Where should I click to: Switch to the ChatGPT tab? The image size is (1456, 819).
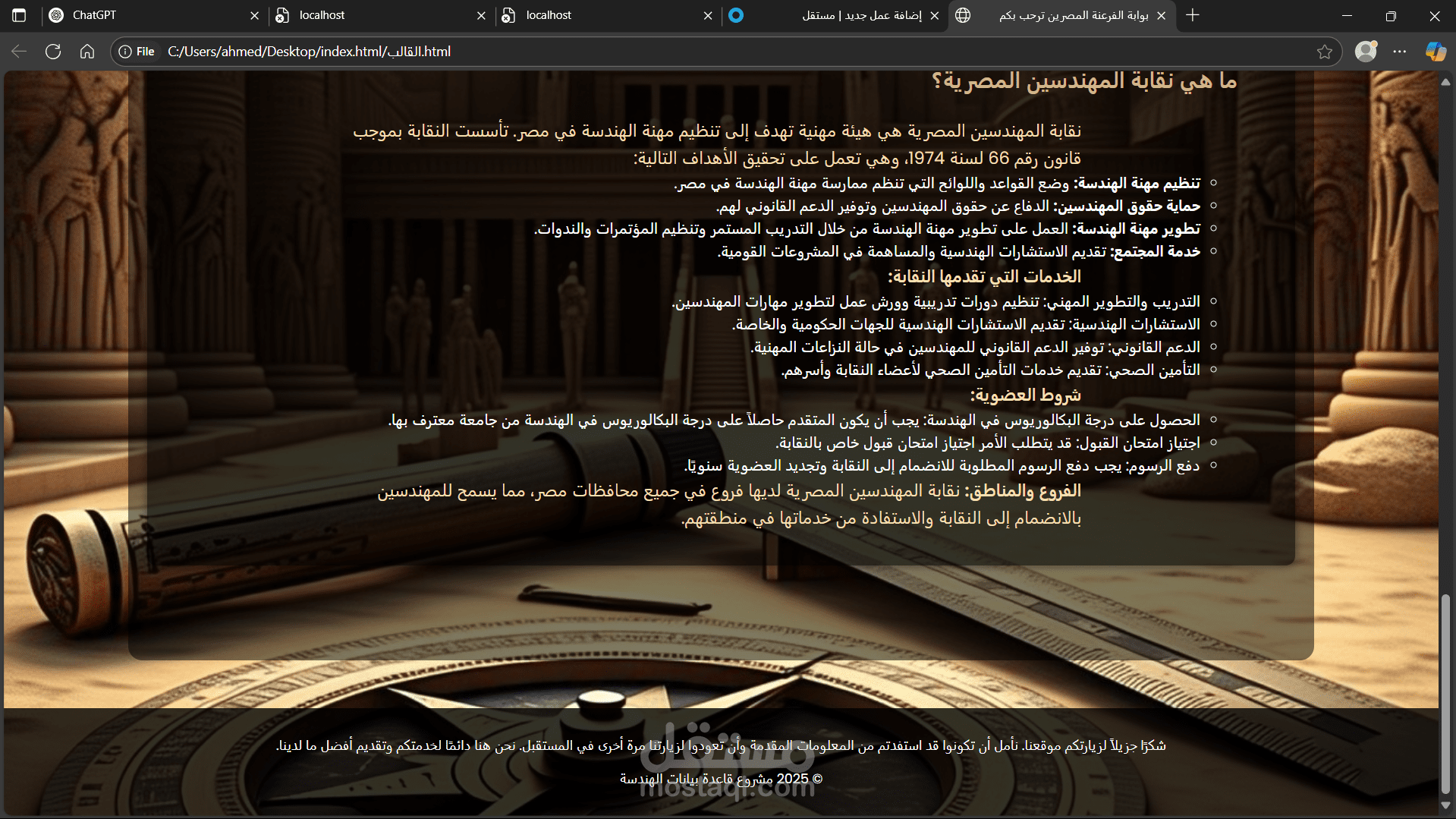coord(154,15)
